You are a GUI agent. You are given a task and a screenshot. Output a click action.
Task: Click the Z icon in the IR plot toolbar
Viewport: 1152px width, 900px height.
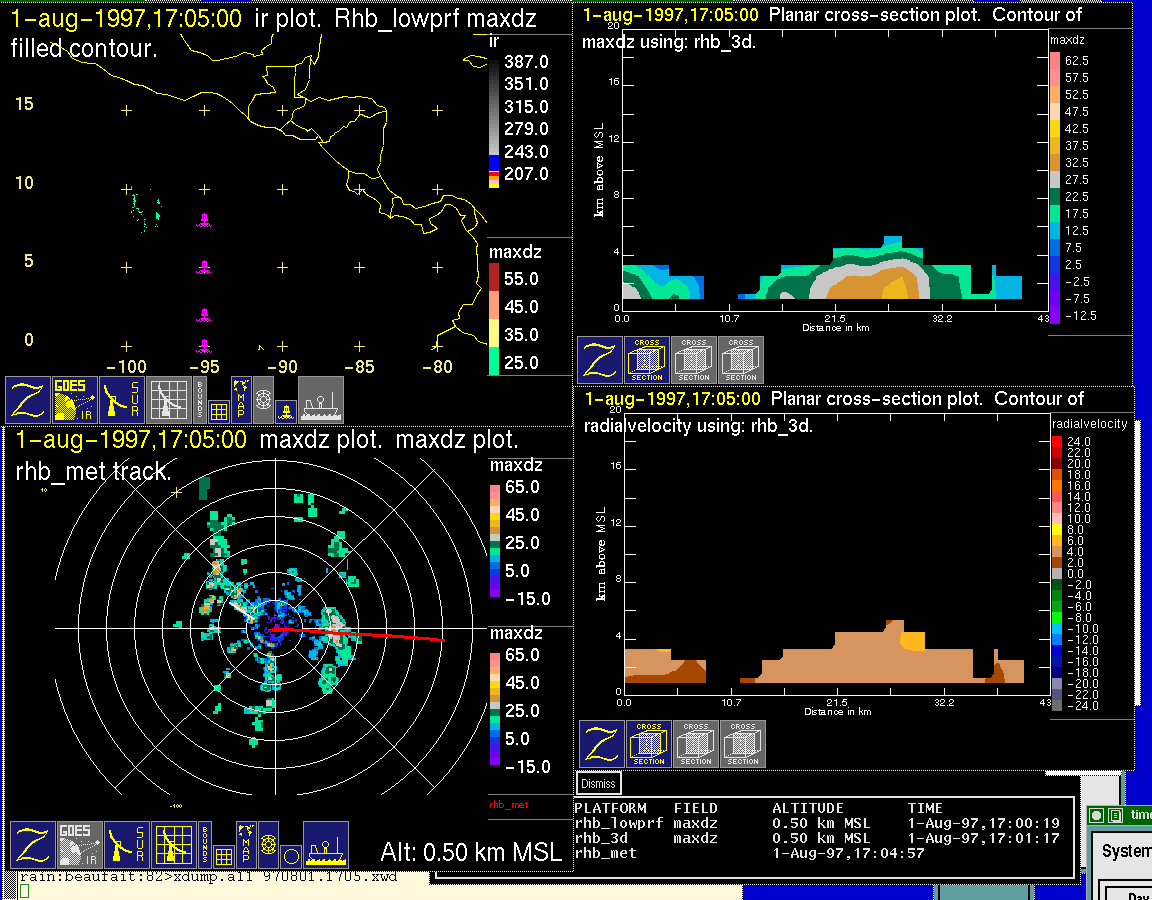[27, 400]
